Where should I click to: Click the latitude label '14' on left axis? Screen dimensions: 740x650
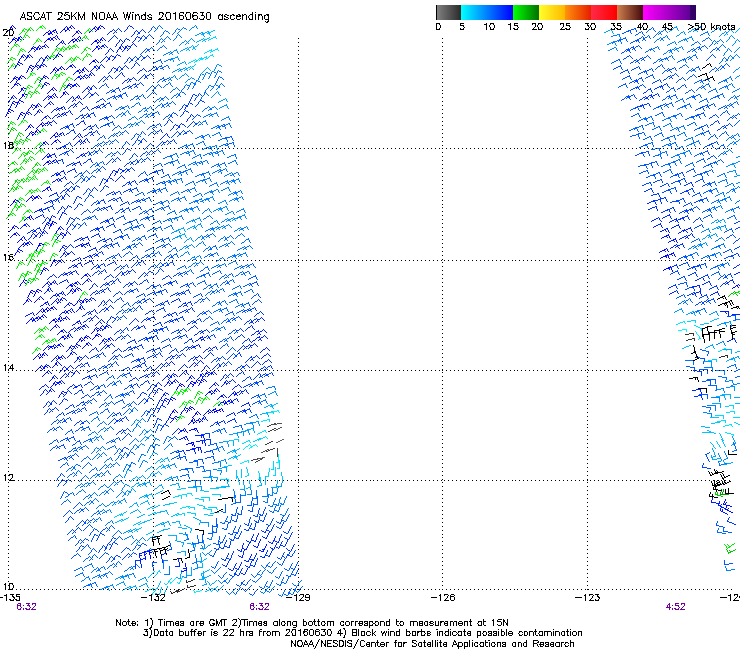tap(8, 368)
